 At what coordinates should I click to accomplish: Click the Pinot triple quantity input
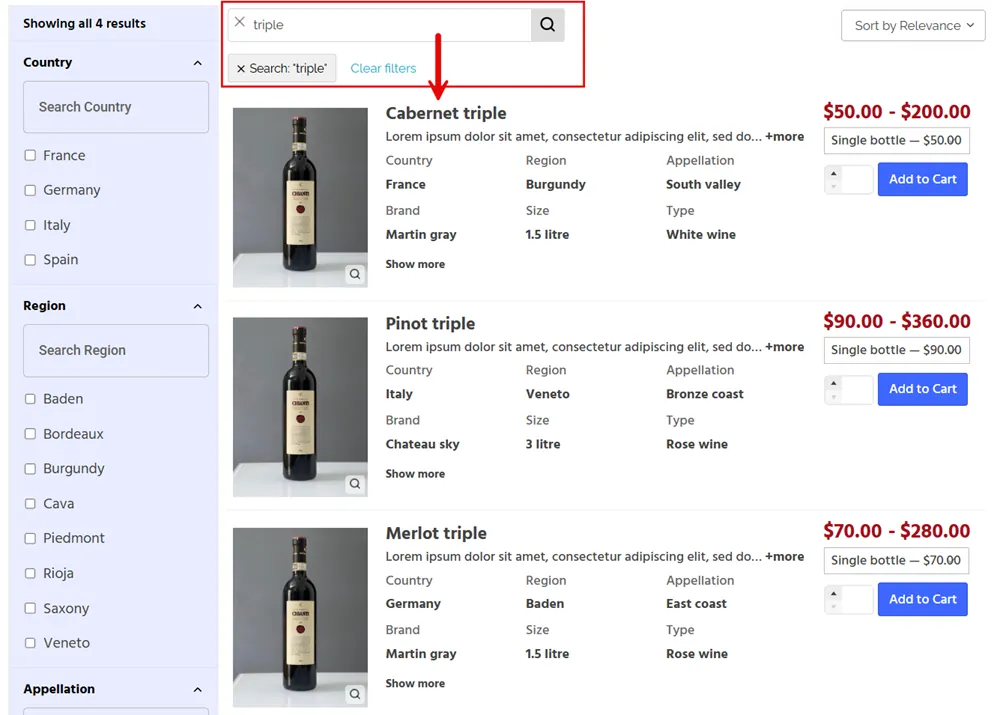click(x=857, y=389)
